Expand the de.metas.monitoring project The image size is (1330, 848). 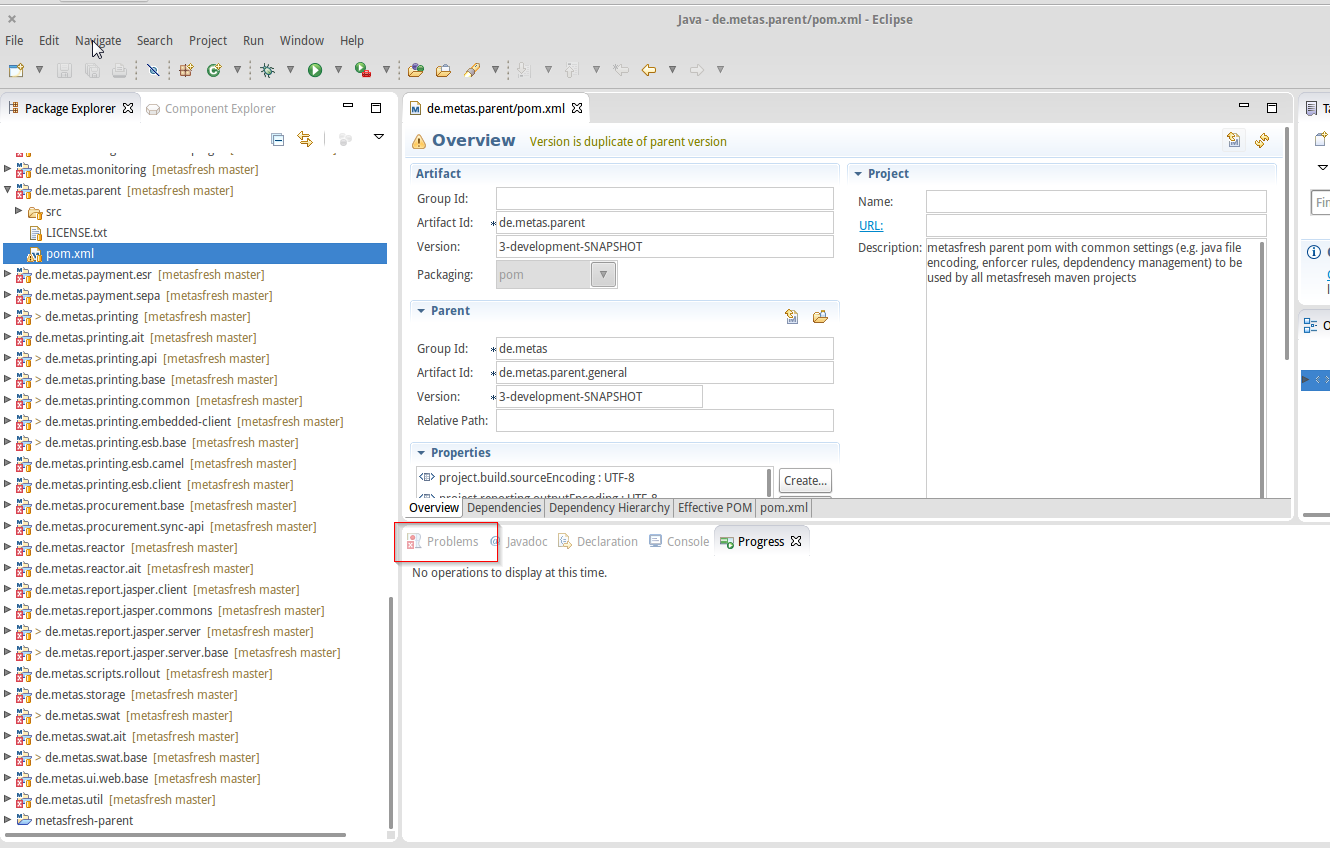click(x=8, y=169)
